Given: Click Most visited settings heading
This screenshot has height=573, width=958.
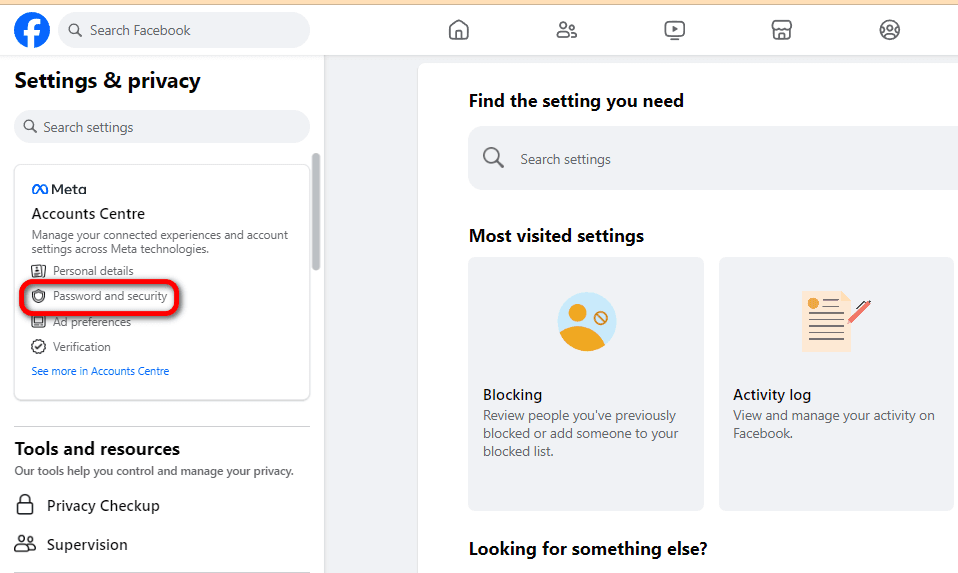Looking at the screenshot, I should tap(556, 236).
